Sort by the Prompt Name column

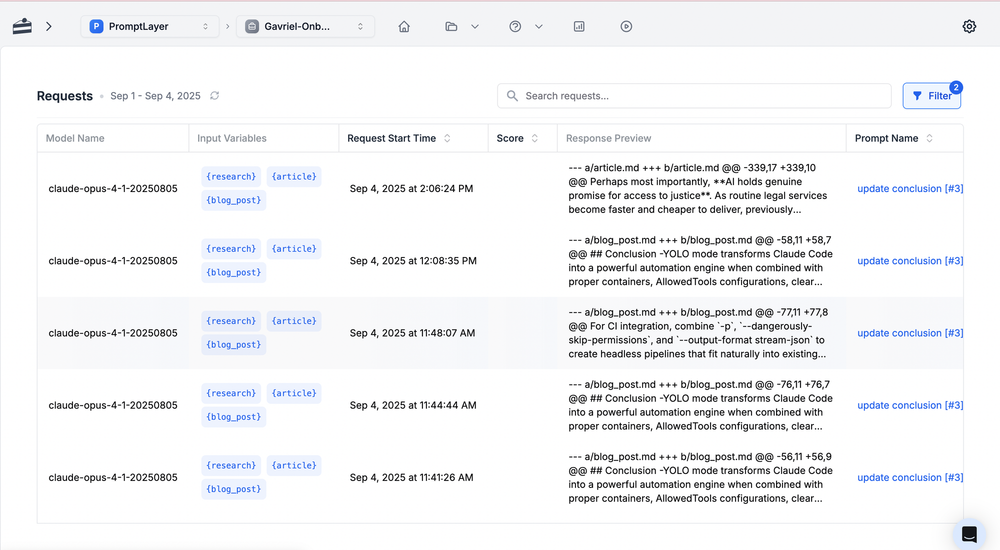tap(894, 139)
